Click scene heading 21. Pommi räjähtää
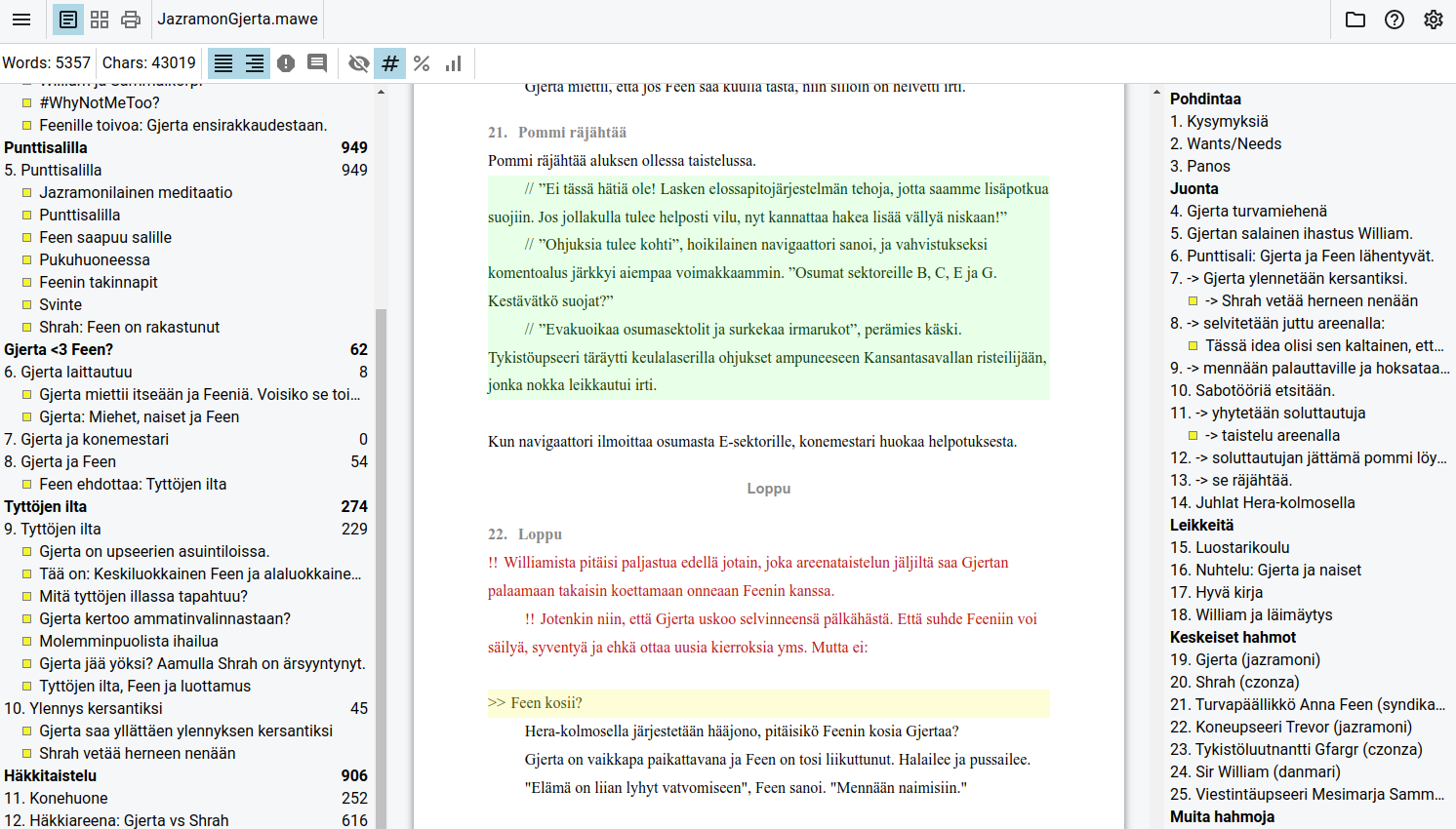The width and height of the screenshot is (1456, 829). [557, 133]
